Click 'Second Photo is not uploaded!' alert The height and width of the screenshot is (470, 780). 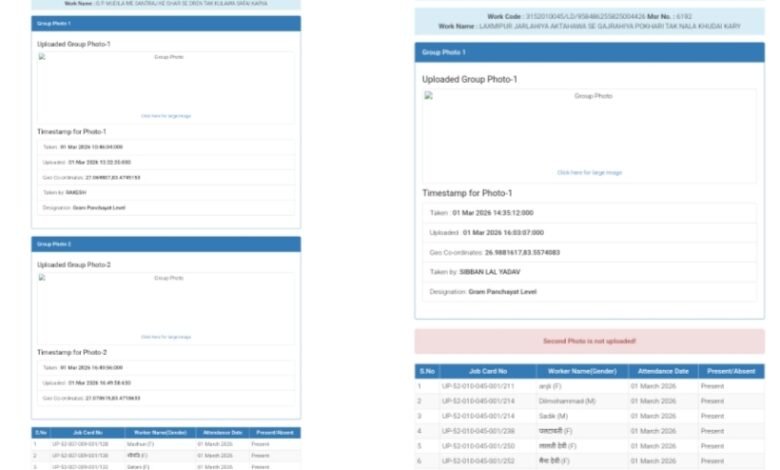(x=589, y=341)
